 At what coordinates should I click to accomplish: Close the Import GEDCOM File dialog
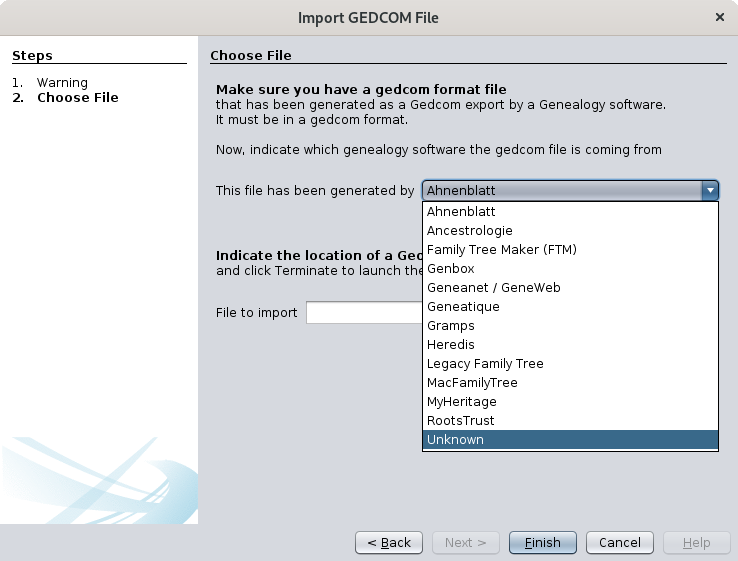720,17
